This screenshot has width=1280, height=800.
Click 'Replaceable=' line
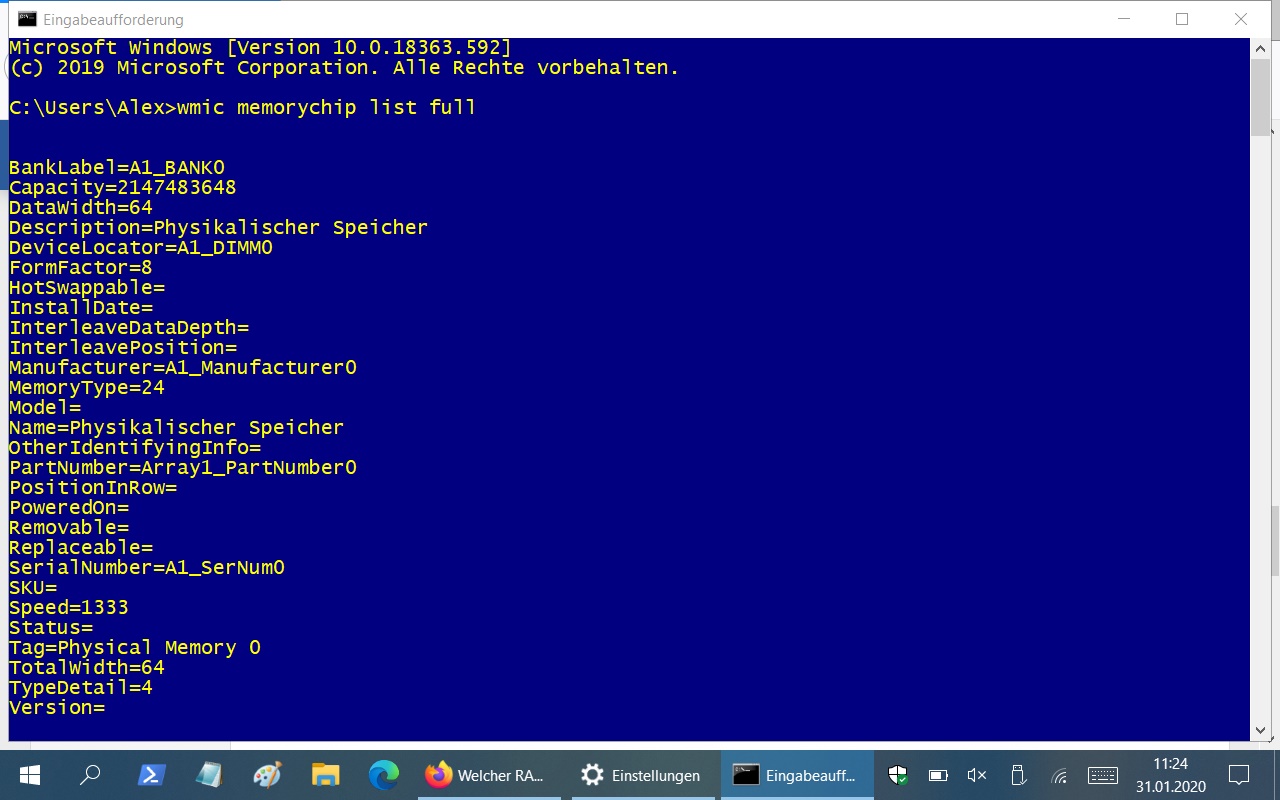(x=81, y=547)
